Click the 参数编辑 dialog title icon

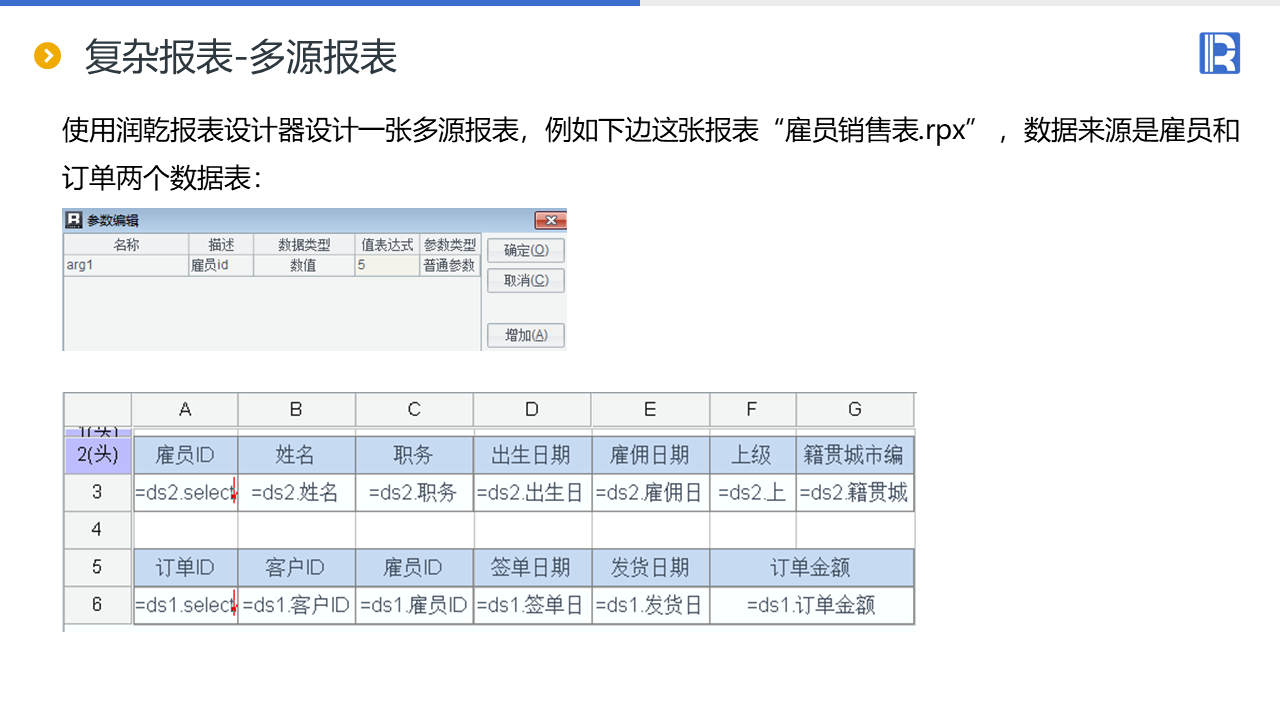(73, 220)
